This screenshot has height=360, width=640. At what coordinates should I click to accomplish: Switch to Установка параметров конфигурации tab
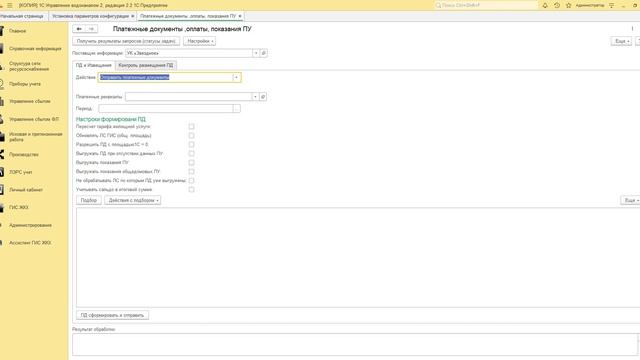(90, 16)
